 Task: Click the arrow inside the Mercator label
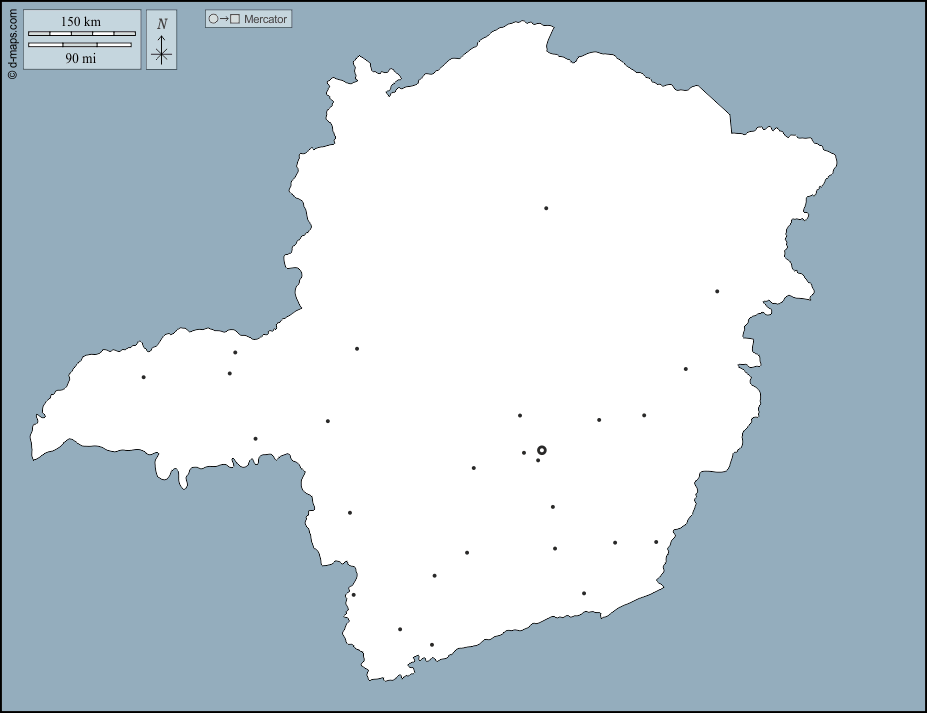pos(224,19)
